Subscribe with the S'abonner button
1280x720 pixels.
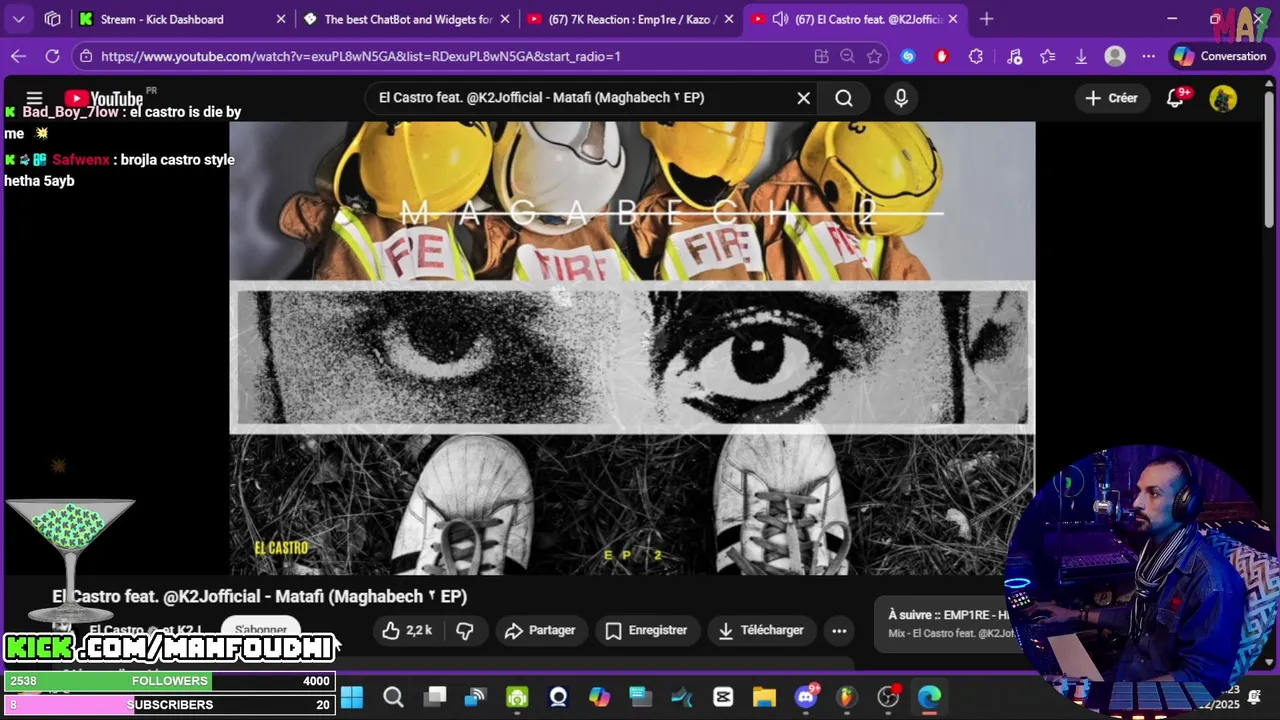click(x=261, y=630)
